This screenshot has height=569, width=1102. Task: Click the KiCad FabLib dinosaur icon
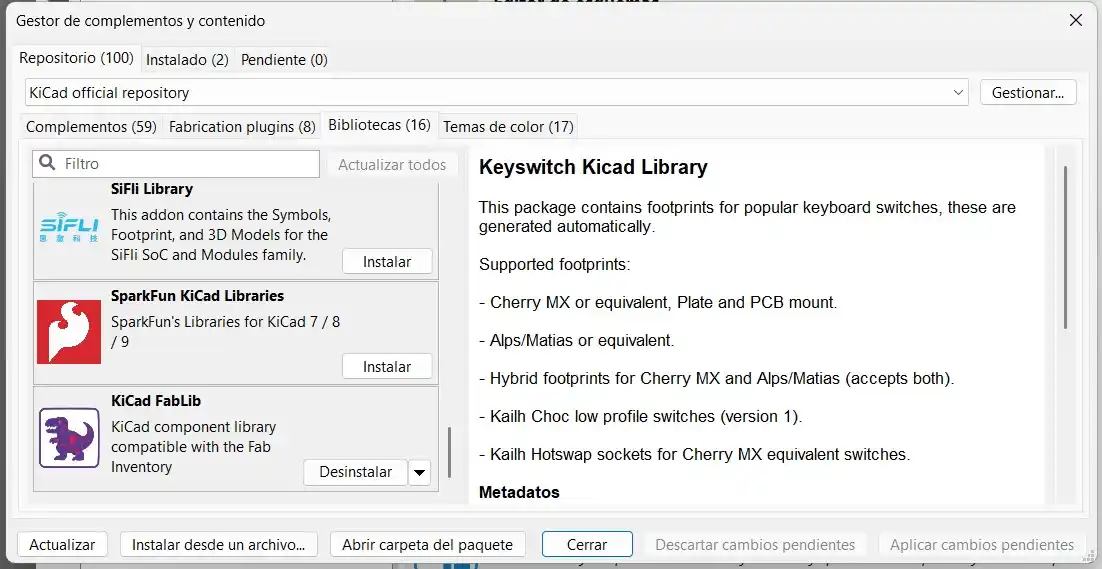(x=69, y=437)
